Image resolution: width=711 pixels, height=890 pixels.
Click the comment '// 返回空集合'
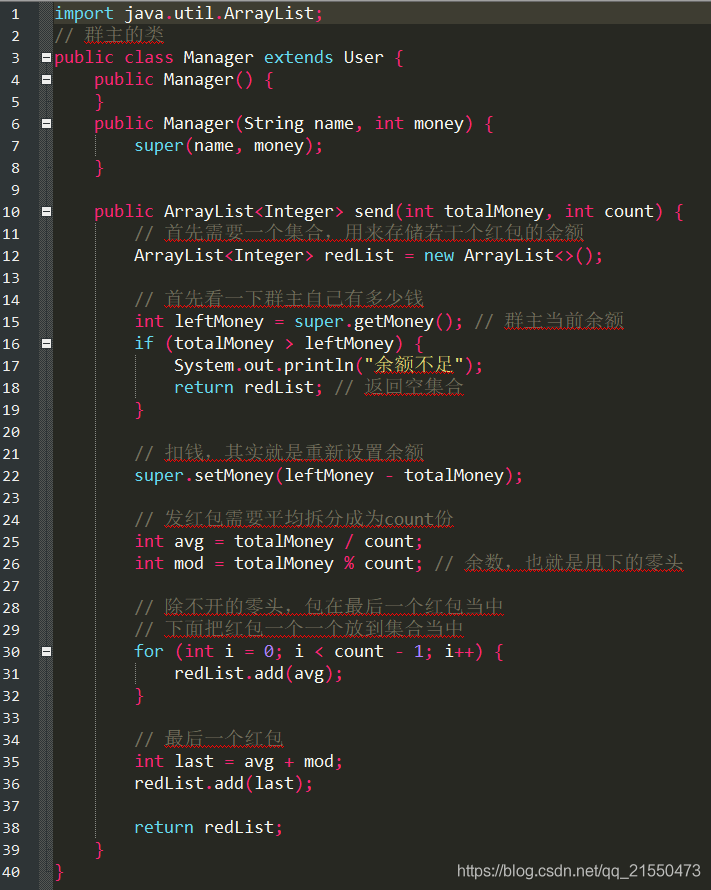(399, 387)
